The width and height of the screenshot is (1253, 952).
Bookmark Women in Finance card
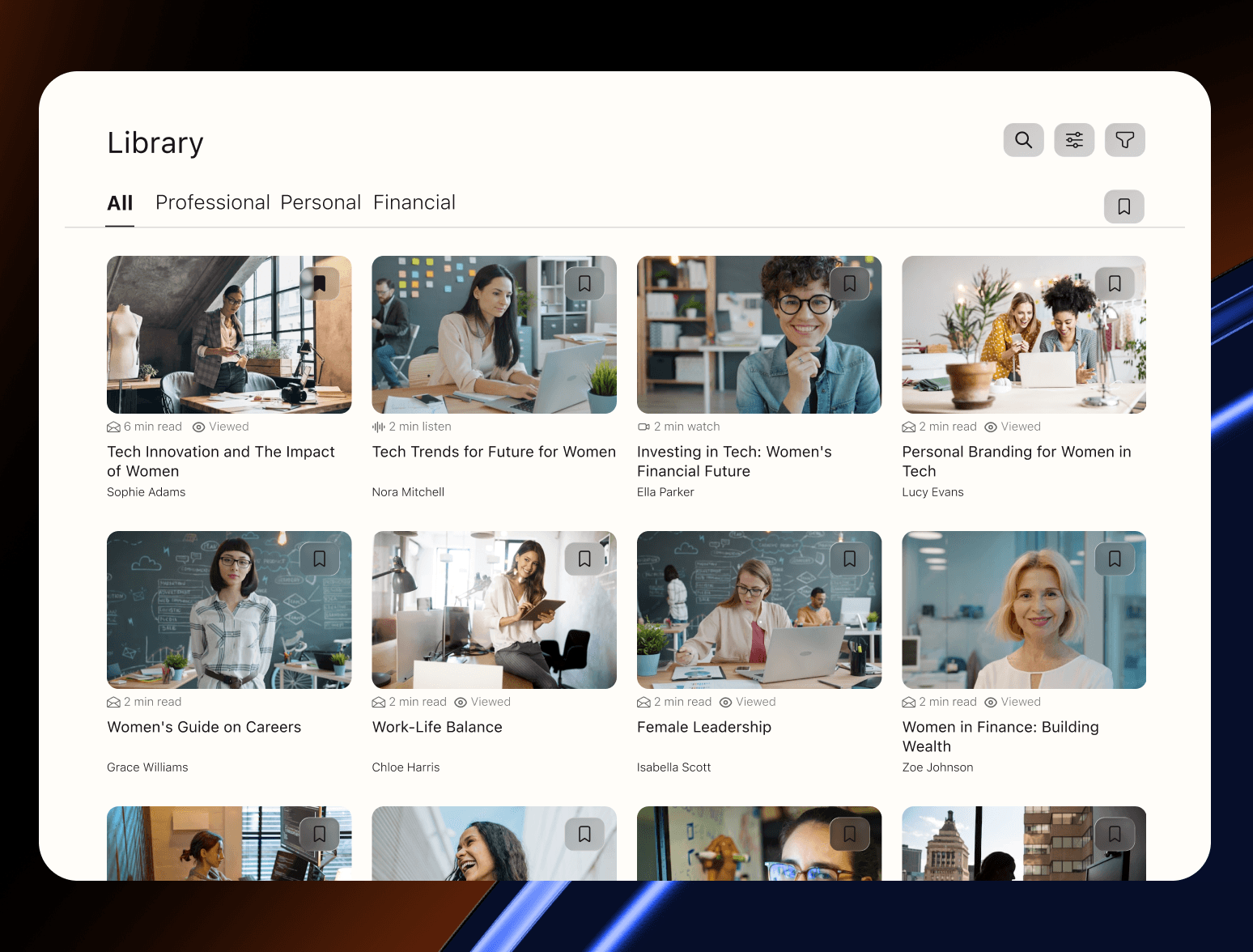point(1115,559)
